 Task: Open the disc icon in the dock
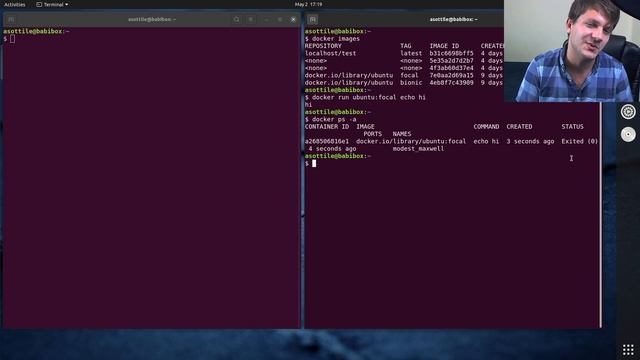(x=628, y=134)
